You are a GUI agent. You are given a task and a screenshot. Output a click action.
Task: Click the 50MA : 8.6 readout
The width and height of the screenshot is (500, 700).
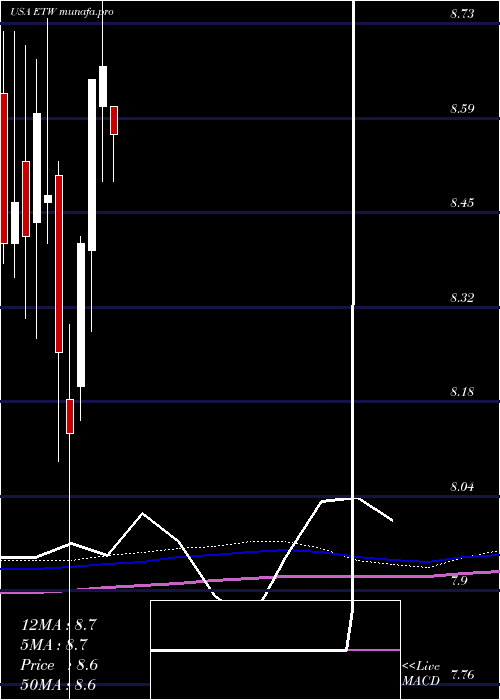[58, 685]
